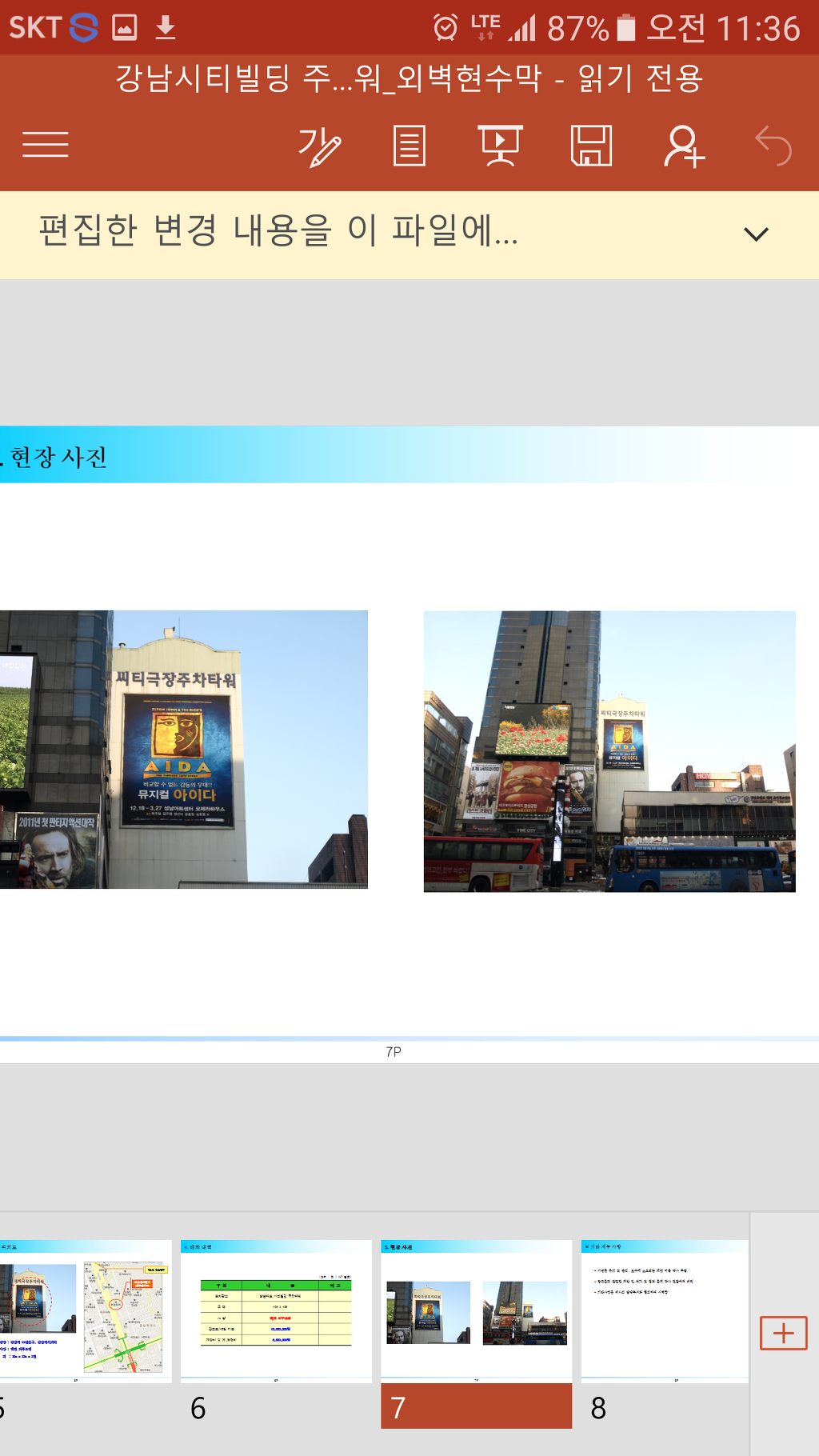Start the slideshow presentation
819x1456 pixels.
pyautogui.click(x=500, y=146)
